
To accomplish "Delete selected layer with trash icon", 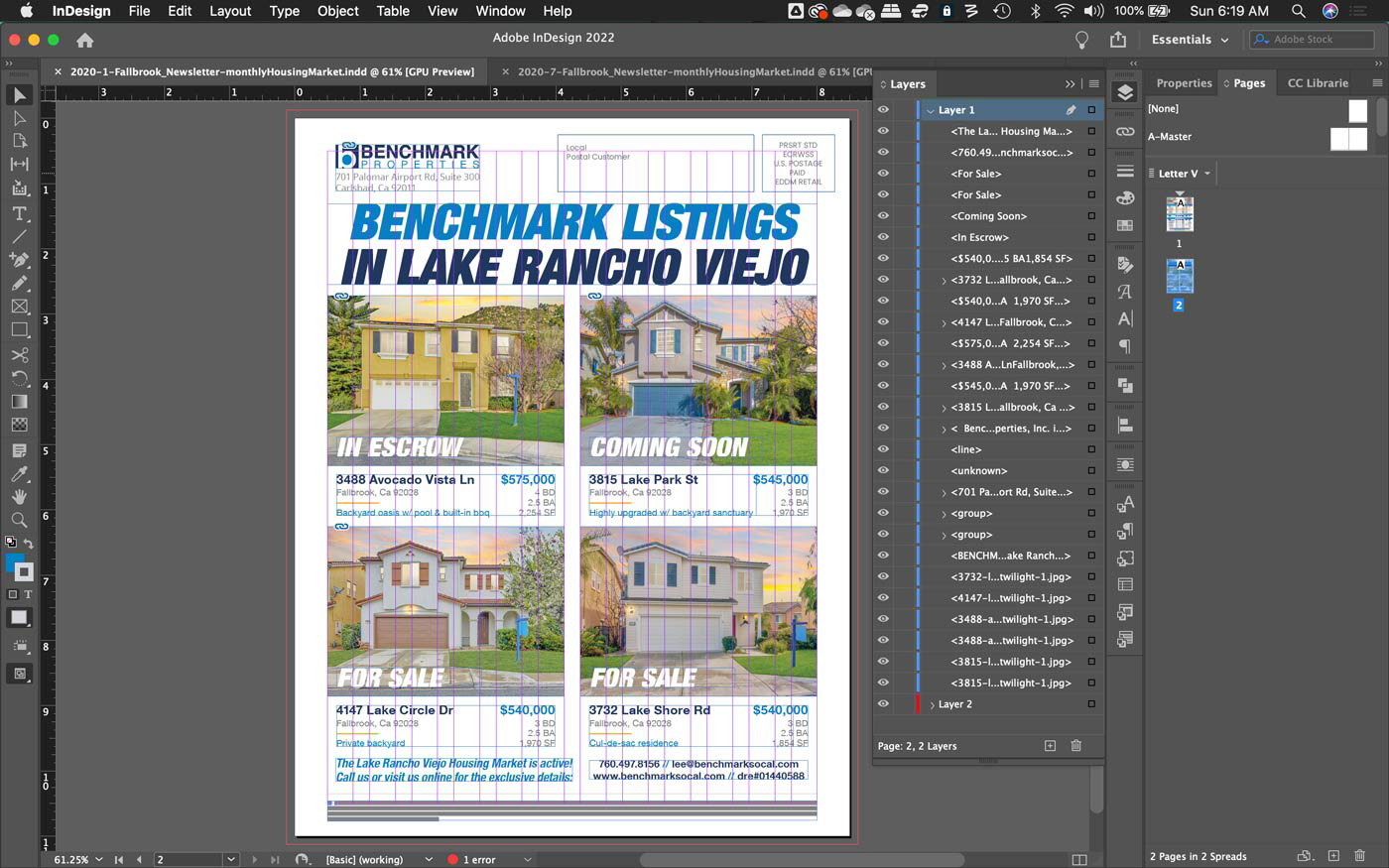I will click(x=1075, y=745).
